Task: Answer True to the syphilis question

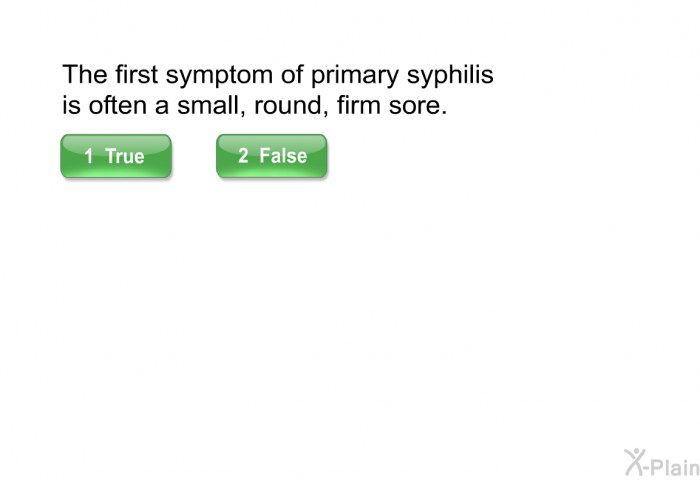Action: (x=116, y=156)
